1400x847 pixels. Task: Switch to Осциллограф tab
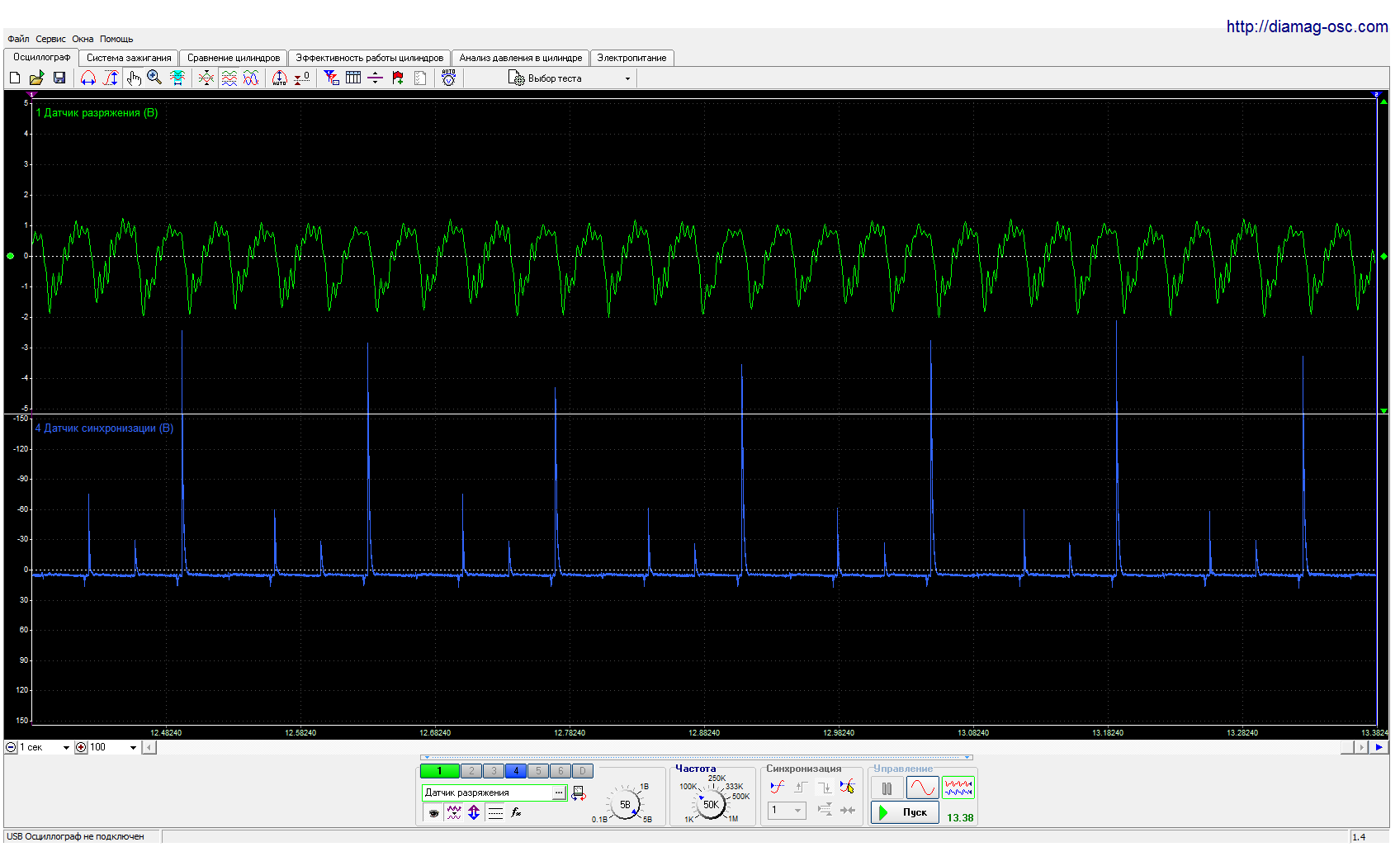[x=41, y=57]
